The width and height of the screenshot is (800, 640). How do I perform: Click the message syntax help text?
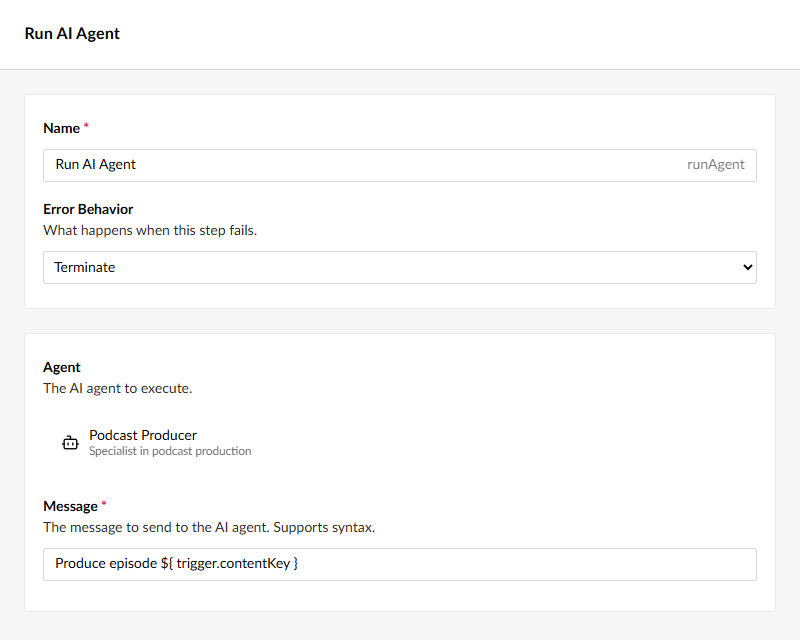point(209,527)
